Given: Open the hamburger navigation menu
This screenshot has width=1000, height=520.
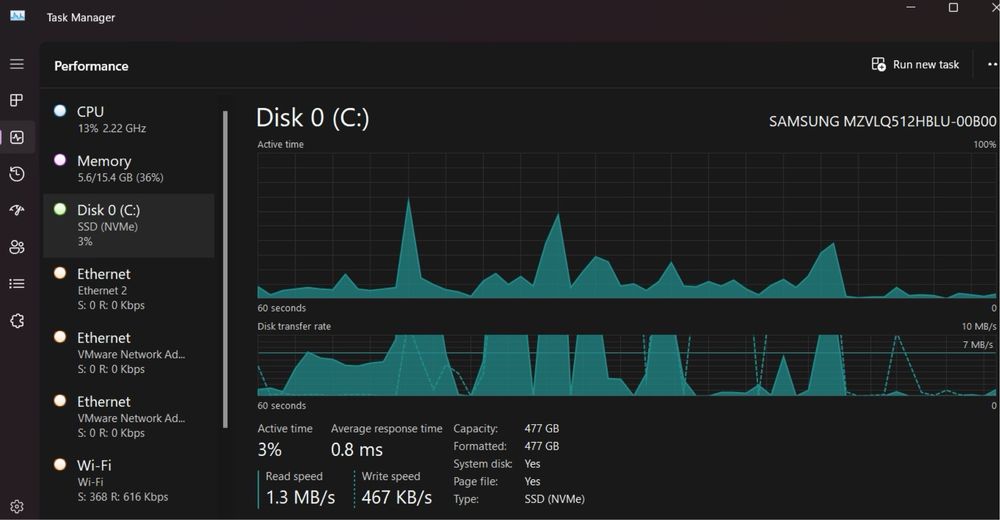Looking at the screenshot, I should (17, 64).
